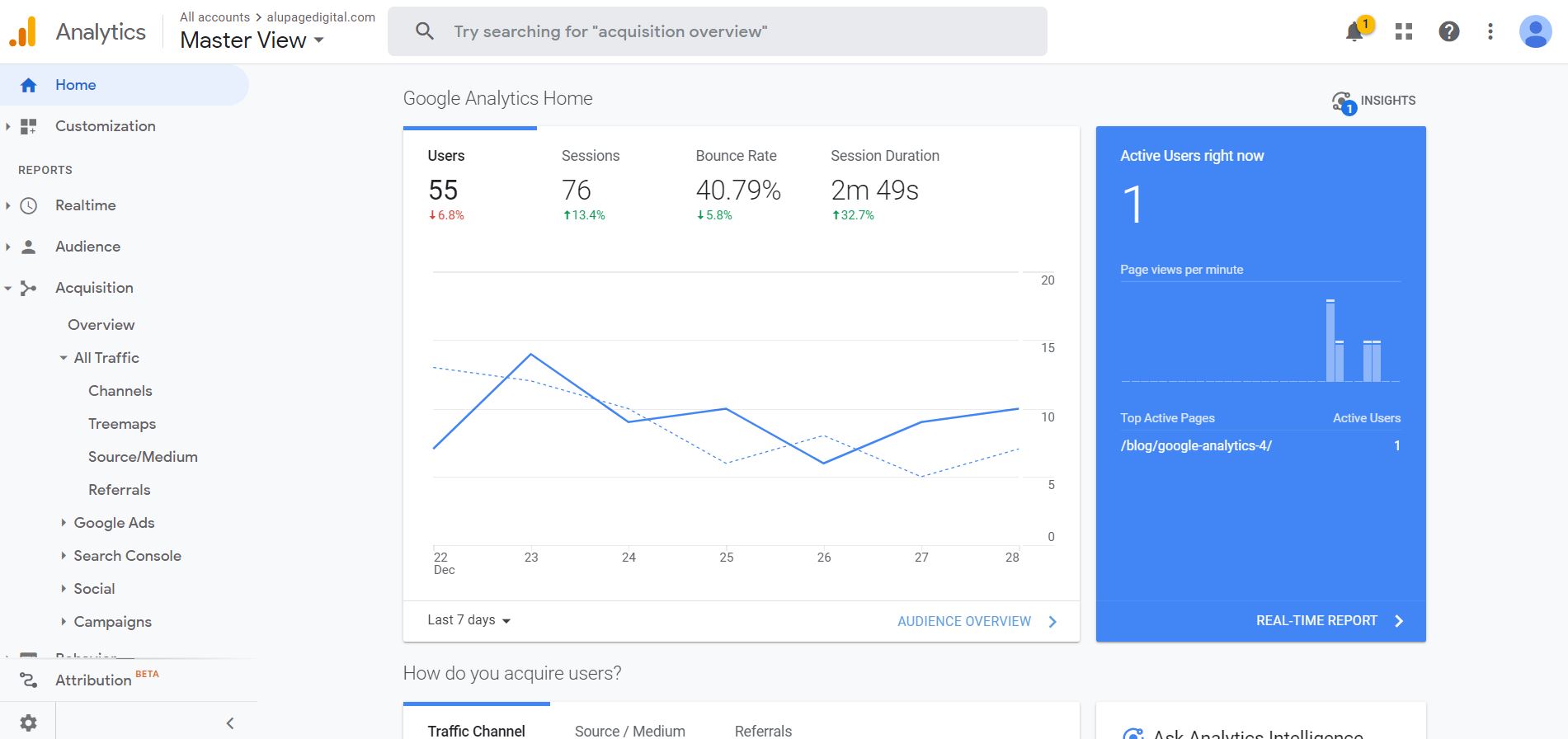Switch to the Source / Medium tab
Viewport: 1568px width, 739px height.
click(x=629, y=731)
